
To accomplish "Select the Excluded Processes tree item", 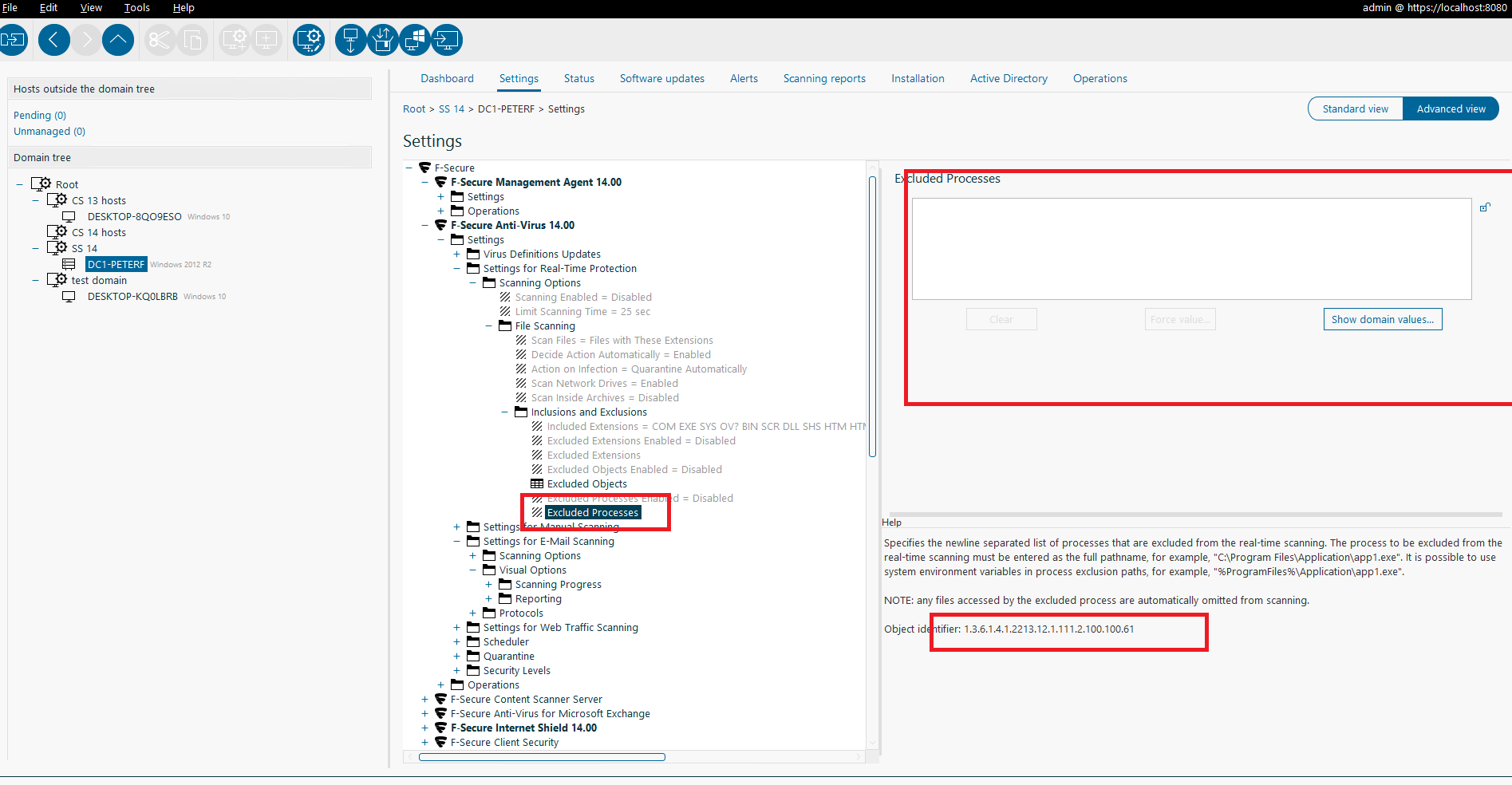I will (593, 512).
